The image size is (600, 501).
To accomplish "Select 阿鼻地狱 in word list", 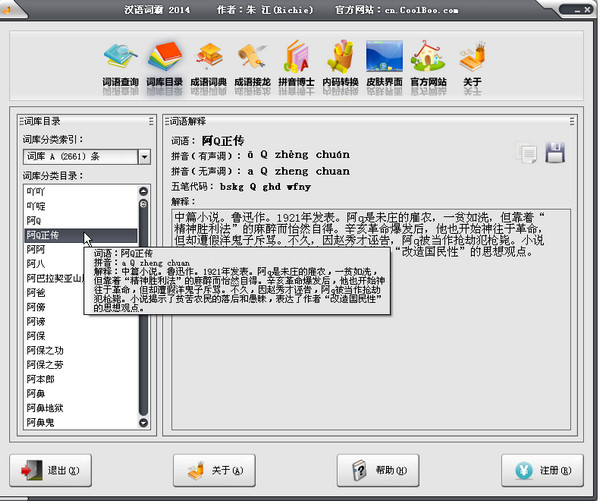I will [80, 408].
